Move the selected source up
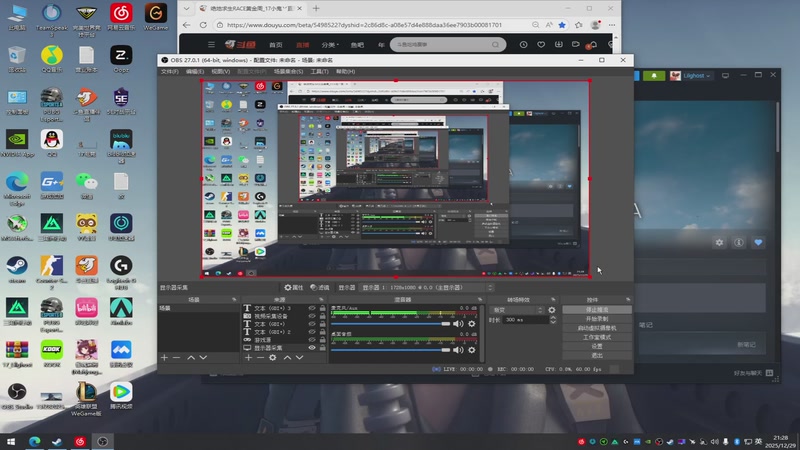This screenshot has height=450, width=800. click(x=287, y=358)
